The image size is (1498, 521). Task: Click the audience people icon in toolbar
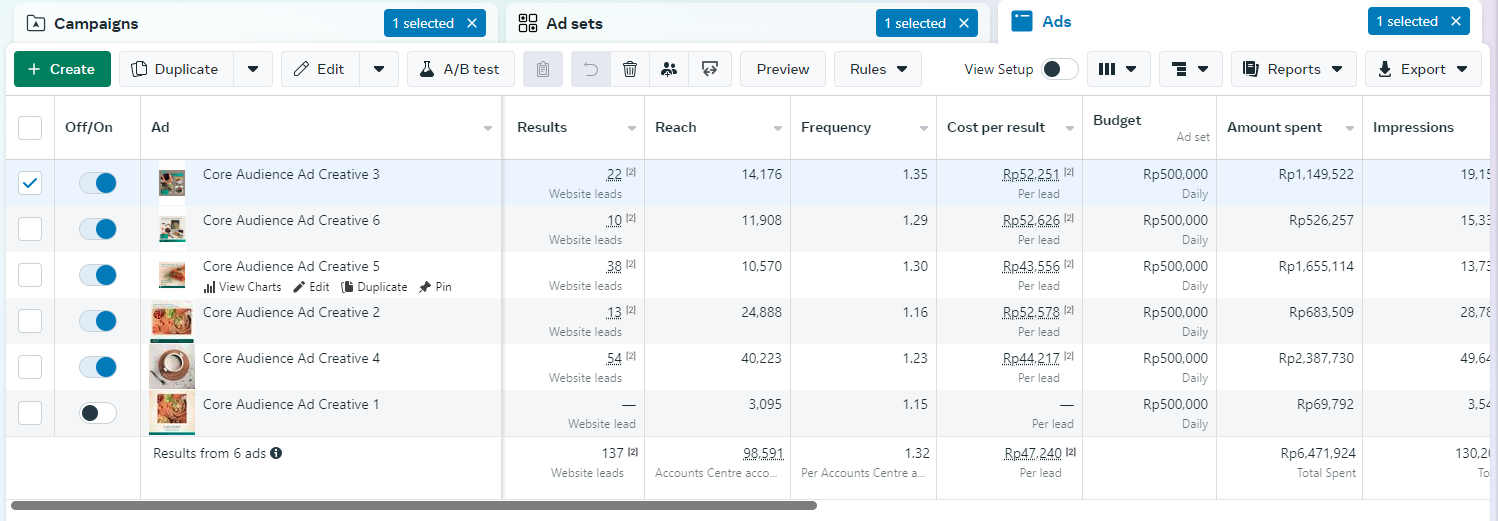[670, 69]
